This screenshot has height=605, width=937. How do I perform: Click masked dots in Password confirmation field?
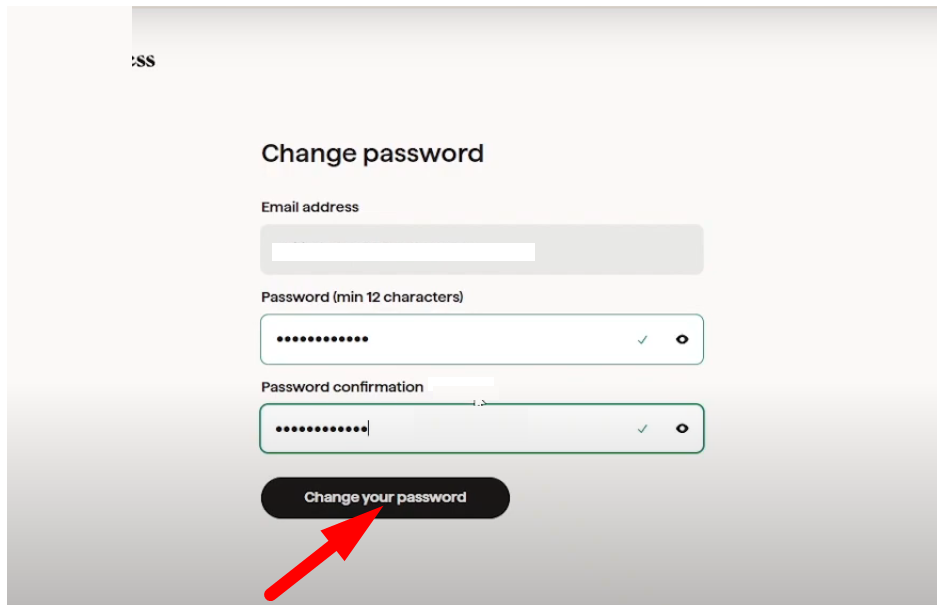(321, 429)
